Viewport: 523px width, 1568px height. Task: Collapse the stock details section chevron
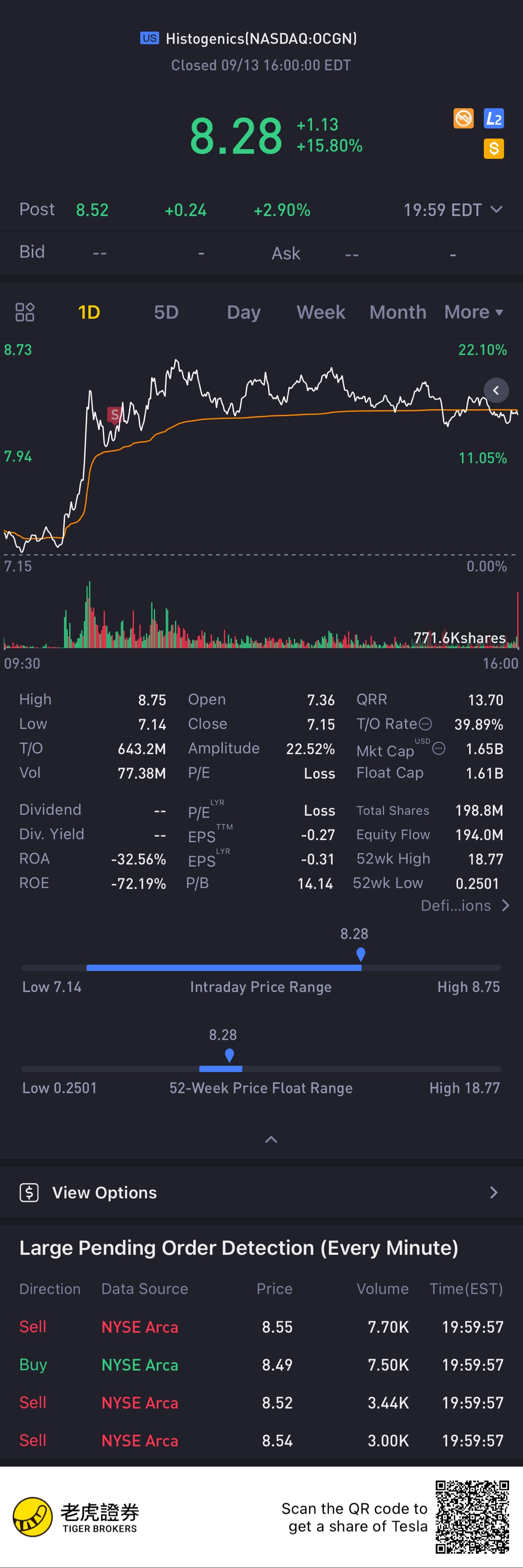[x=271, y=1139]
